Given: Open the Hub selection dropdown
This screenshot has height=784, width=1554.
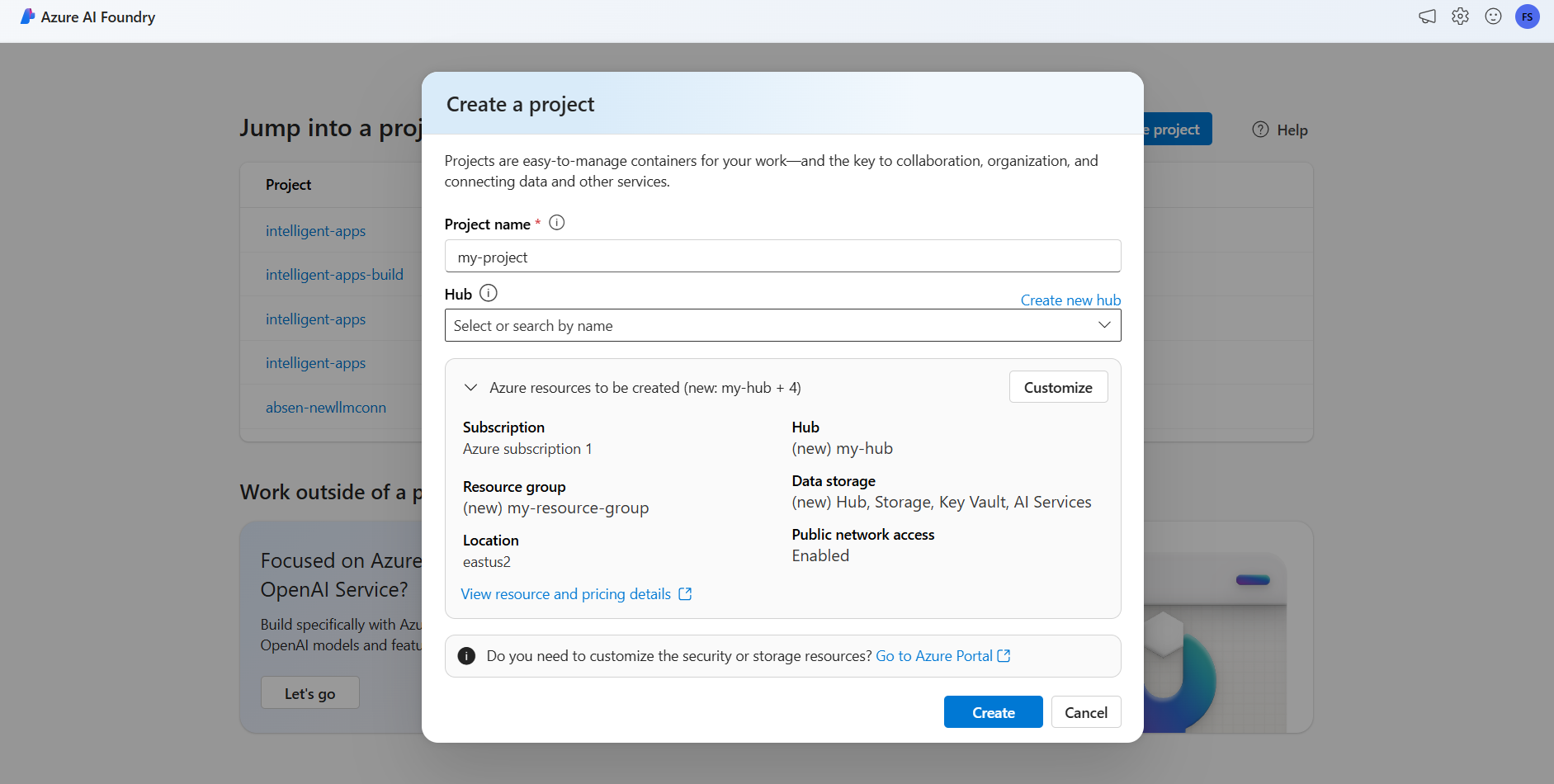Looking at the screenshot, I should (x=782, y=325).
